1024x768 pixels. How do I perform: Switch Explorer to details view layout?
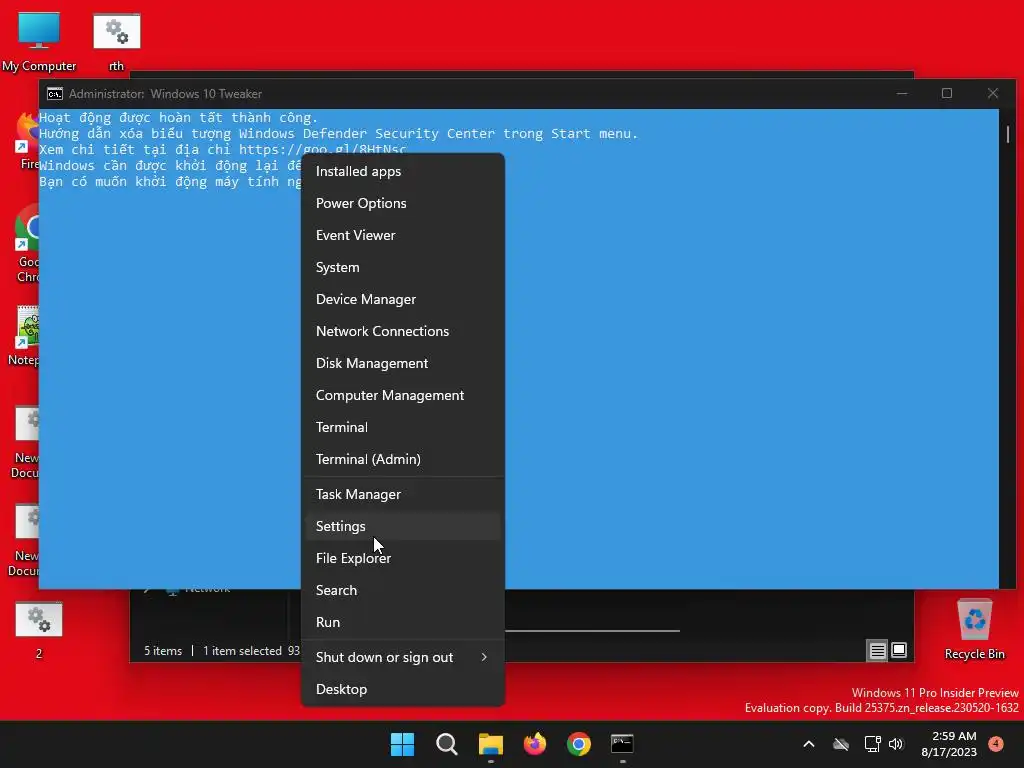pyautogui.click(x=877, y=650)
